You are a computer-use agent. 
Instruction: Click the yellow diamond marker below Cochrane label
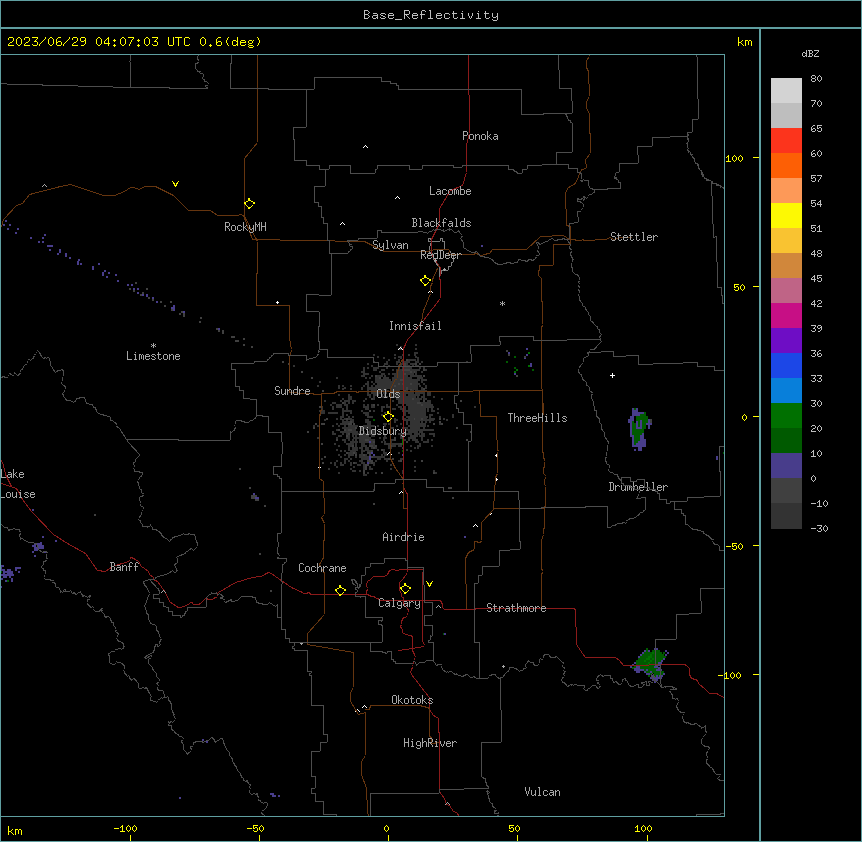340,590
